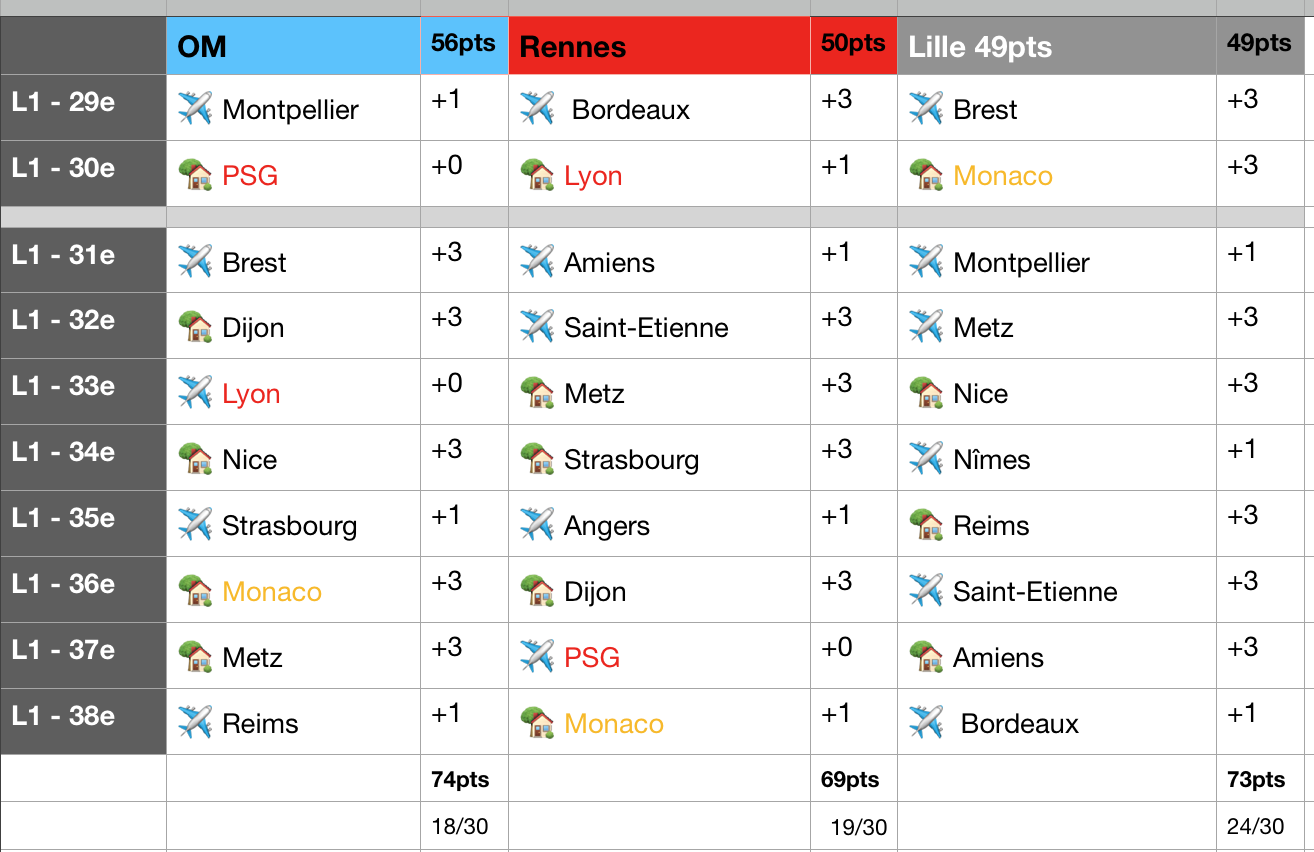
Task: Click the house icon next to red PSG
Action: pos(195,175)
